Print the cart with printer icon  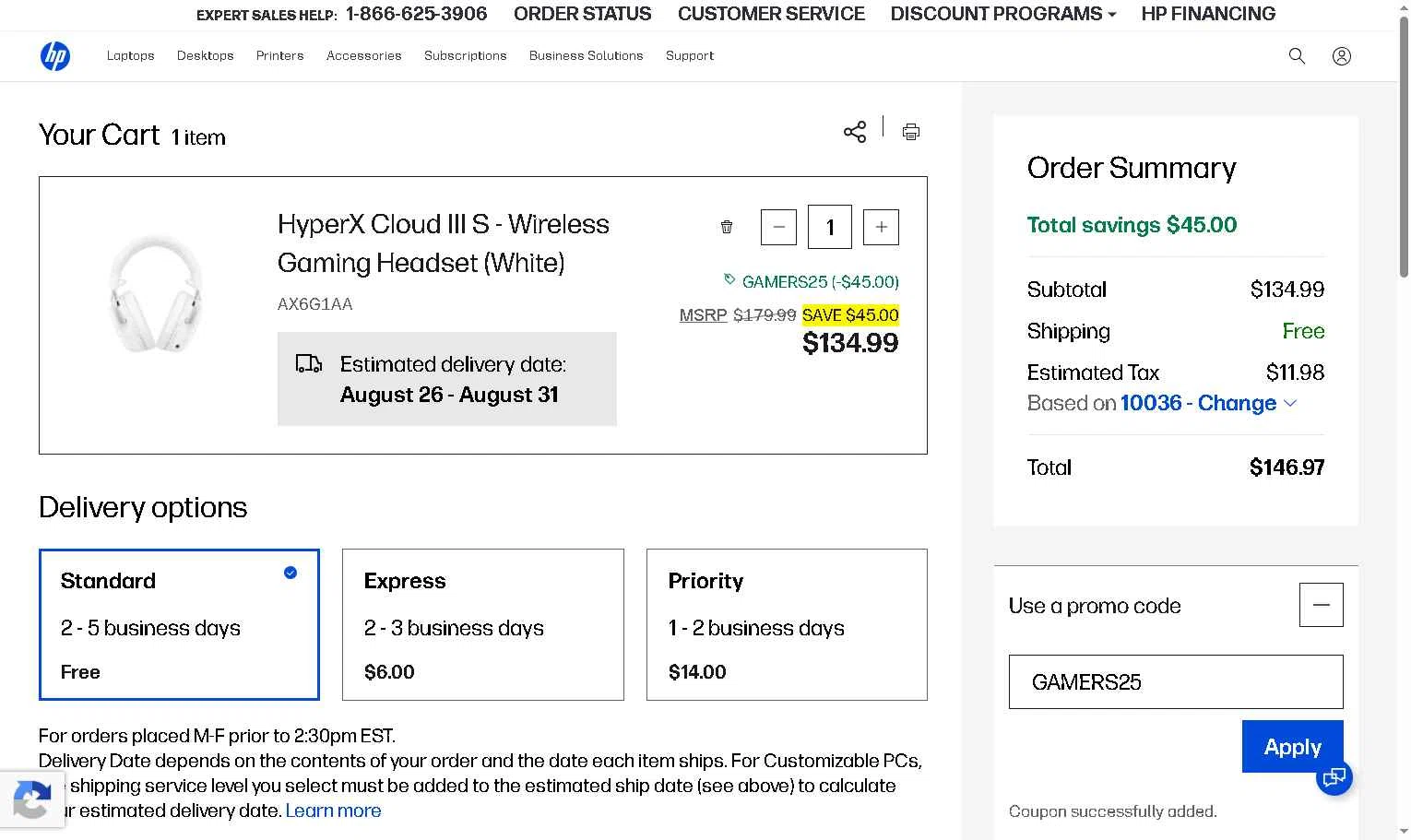[x=911, y=132]
